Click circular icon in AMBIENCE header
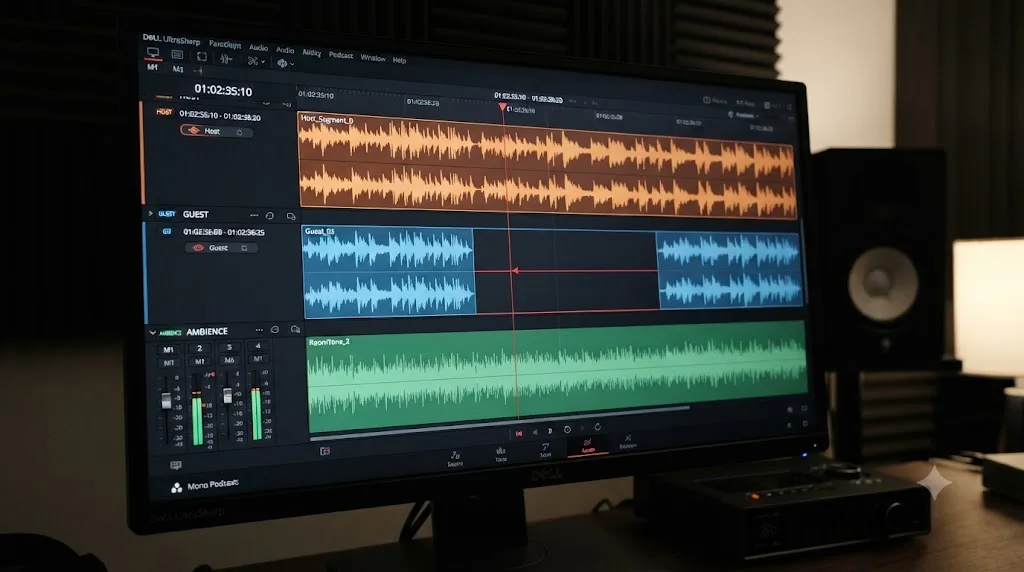Screen dimensions: 1024x572 point(275,330)
